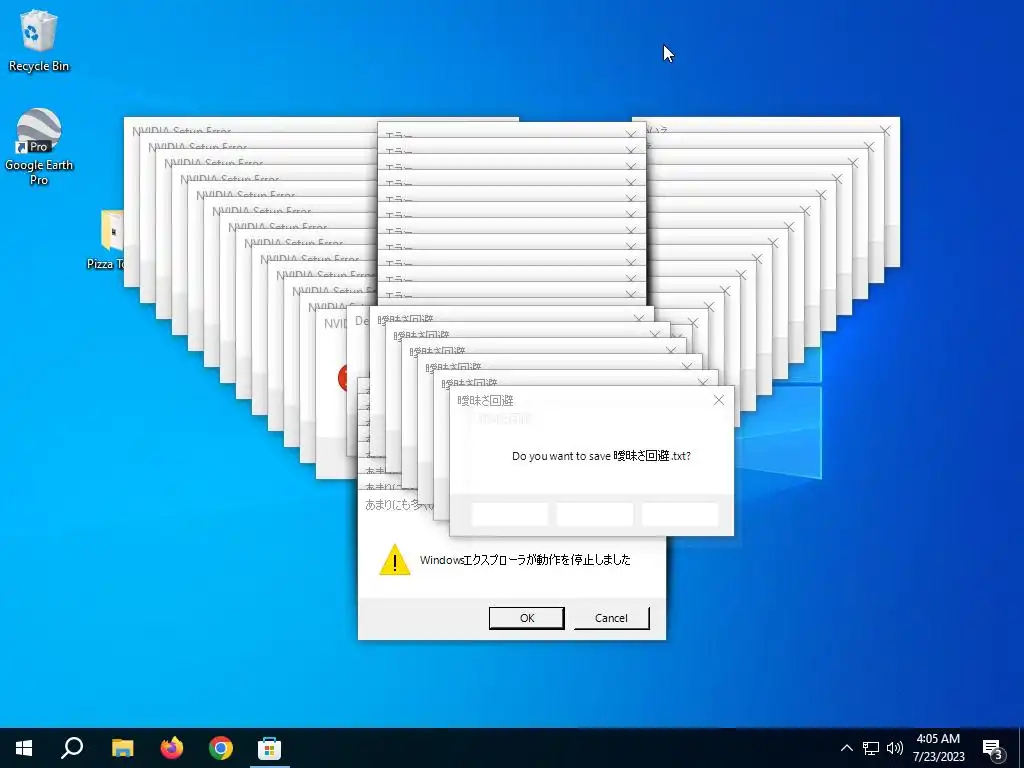
Task: Select the Pizza folder on the desktop
Action: point(108,240)
